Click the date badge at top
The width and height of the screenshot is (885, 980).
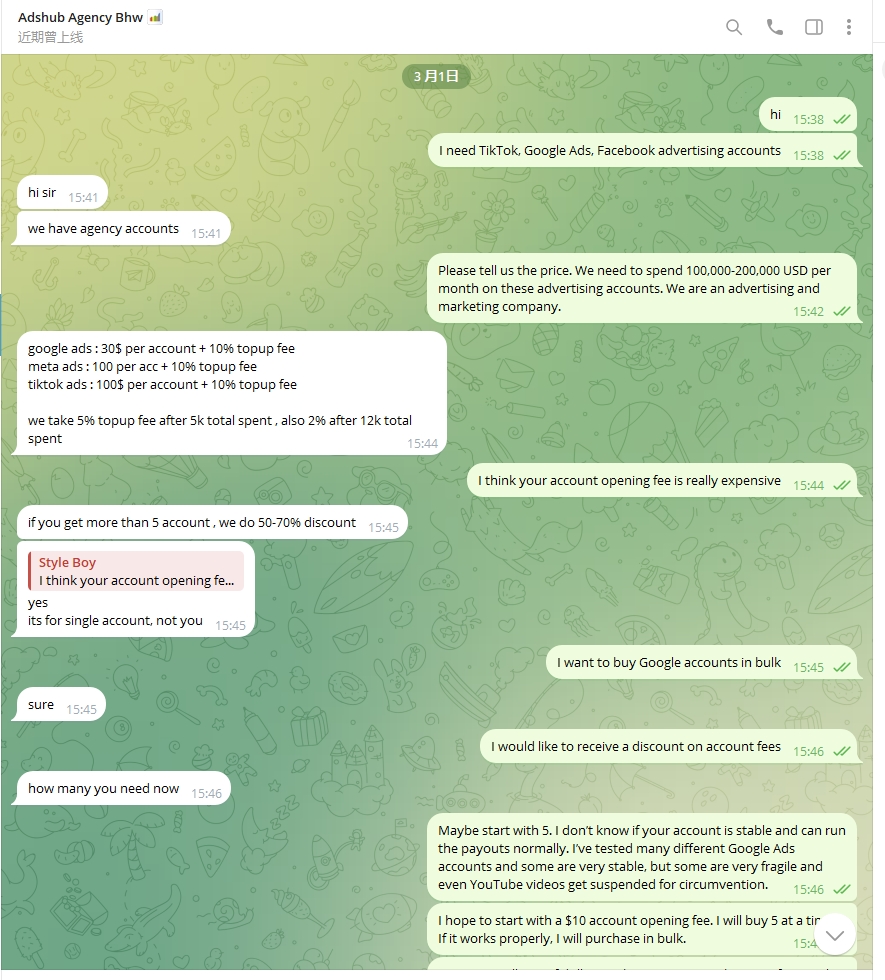(x=436, y=76)
